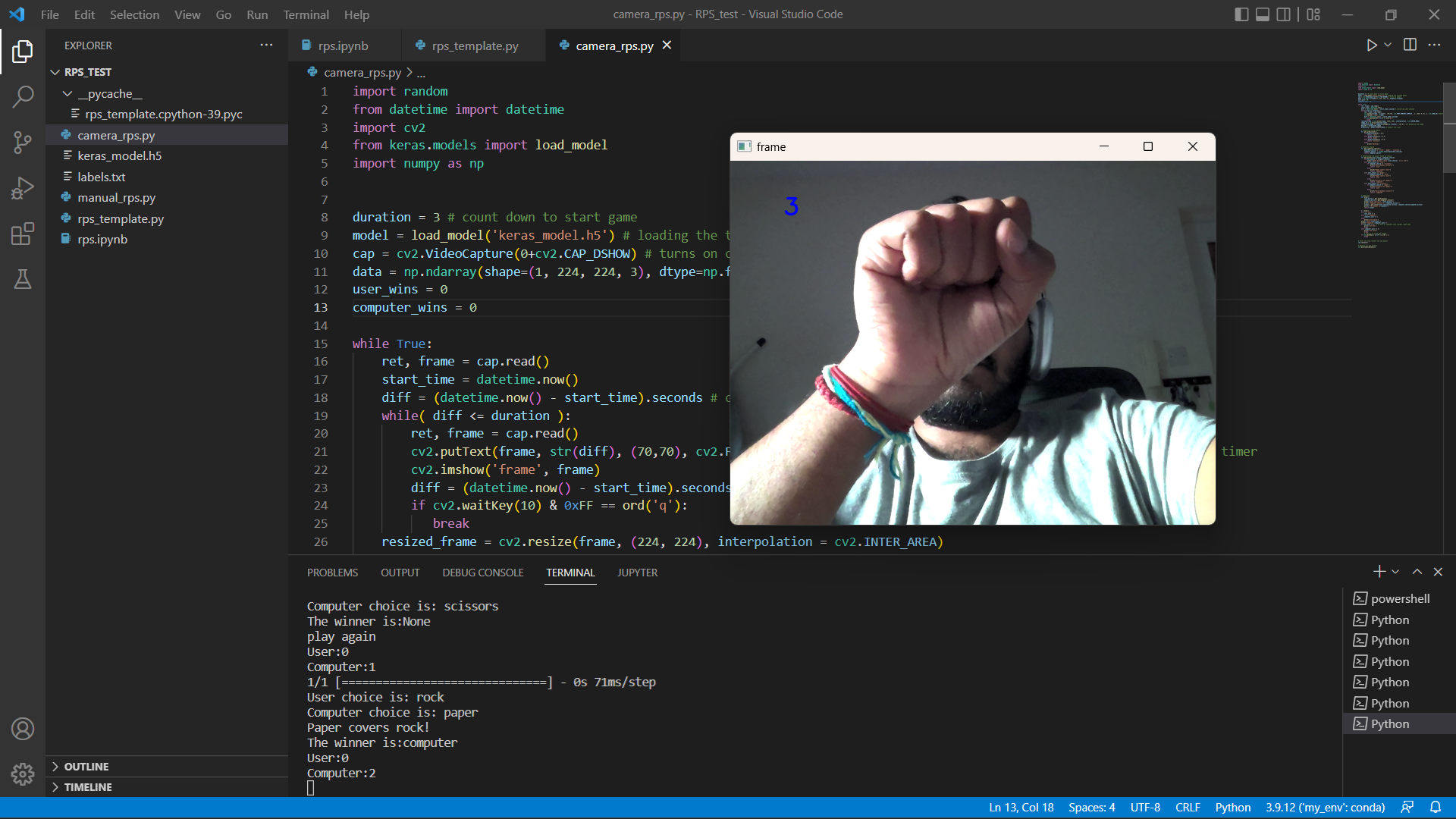Toggle the secondary sidebar layout icon

[x=1283, y=14]
